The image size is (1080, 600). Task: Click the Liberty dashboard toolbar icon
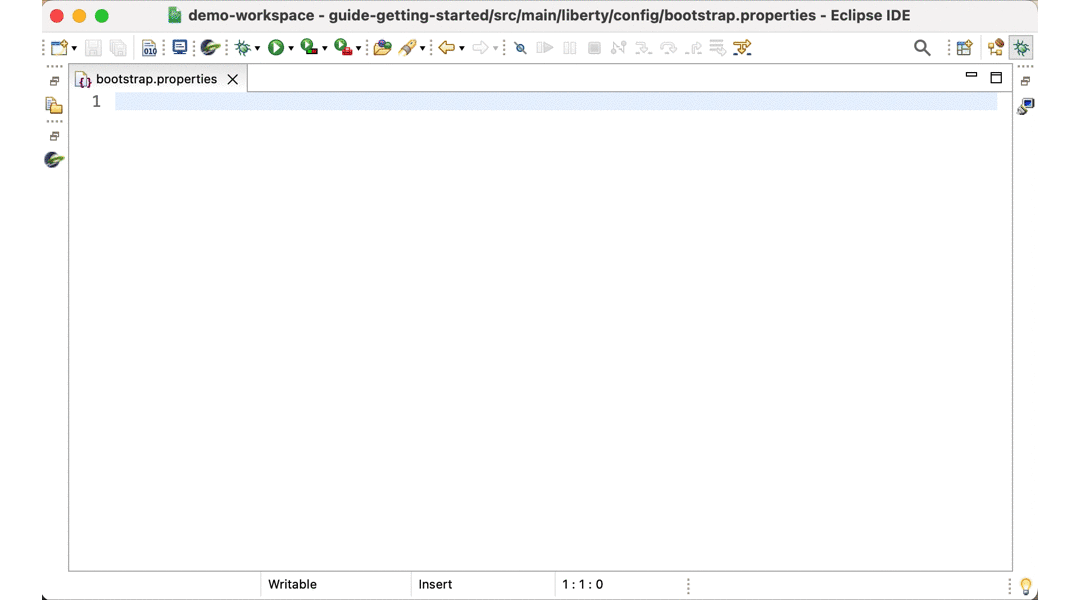[210, 48]
